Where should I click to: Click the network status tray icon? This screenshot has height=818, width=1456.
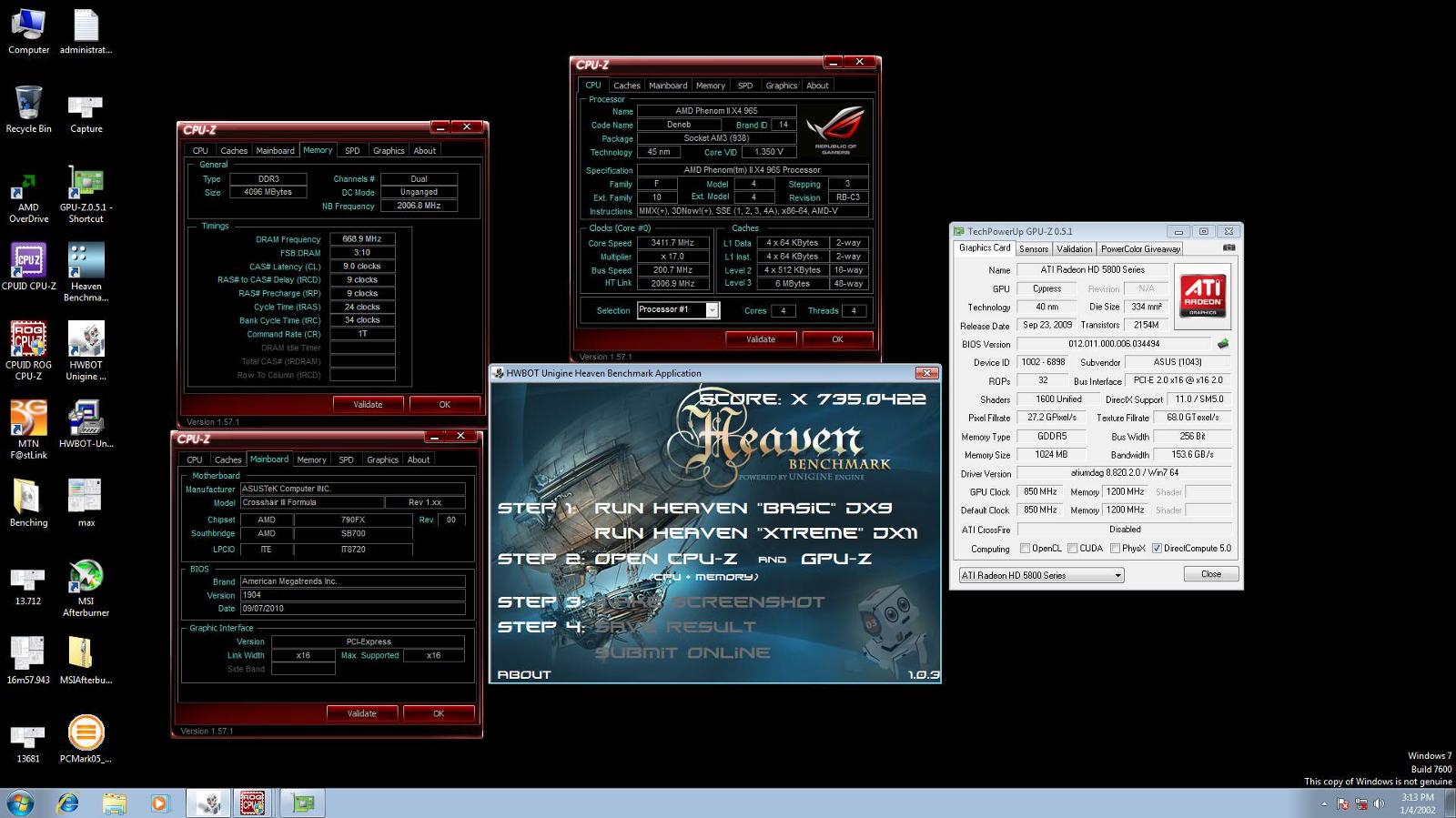1361,803
